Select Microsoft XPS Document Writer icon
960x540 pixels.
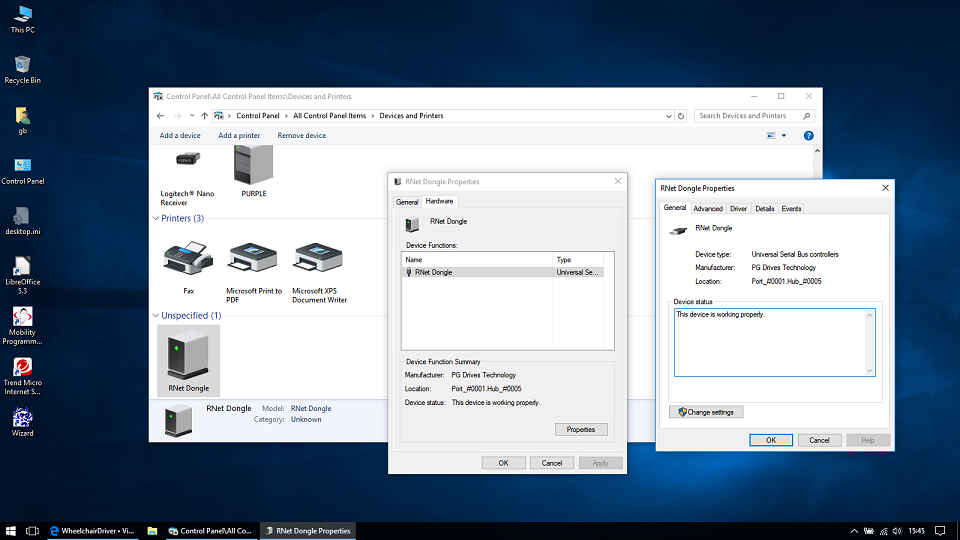pos(318,260)
